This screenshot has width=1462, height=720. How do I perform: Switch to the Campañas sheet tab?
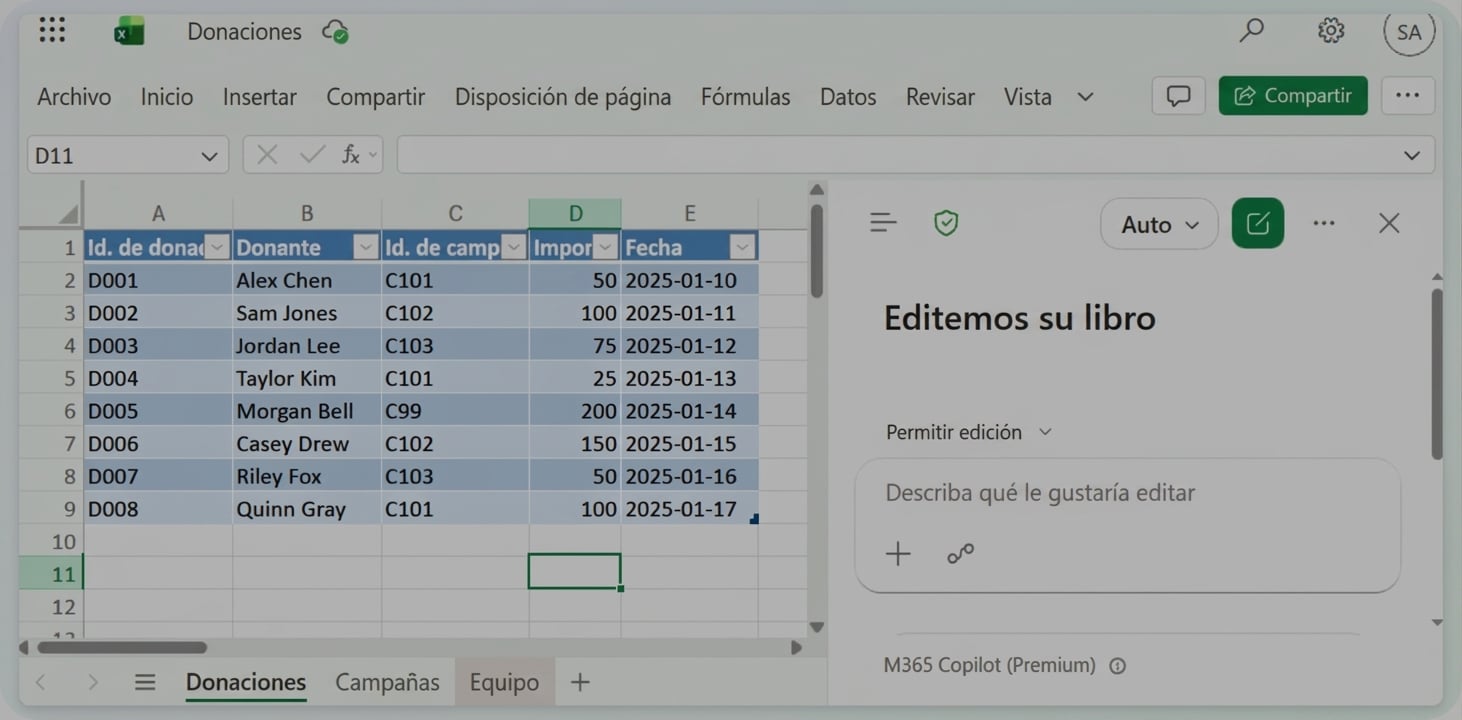point(387,683)
